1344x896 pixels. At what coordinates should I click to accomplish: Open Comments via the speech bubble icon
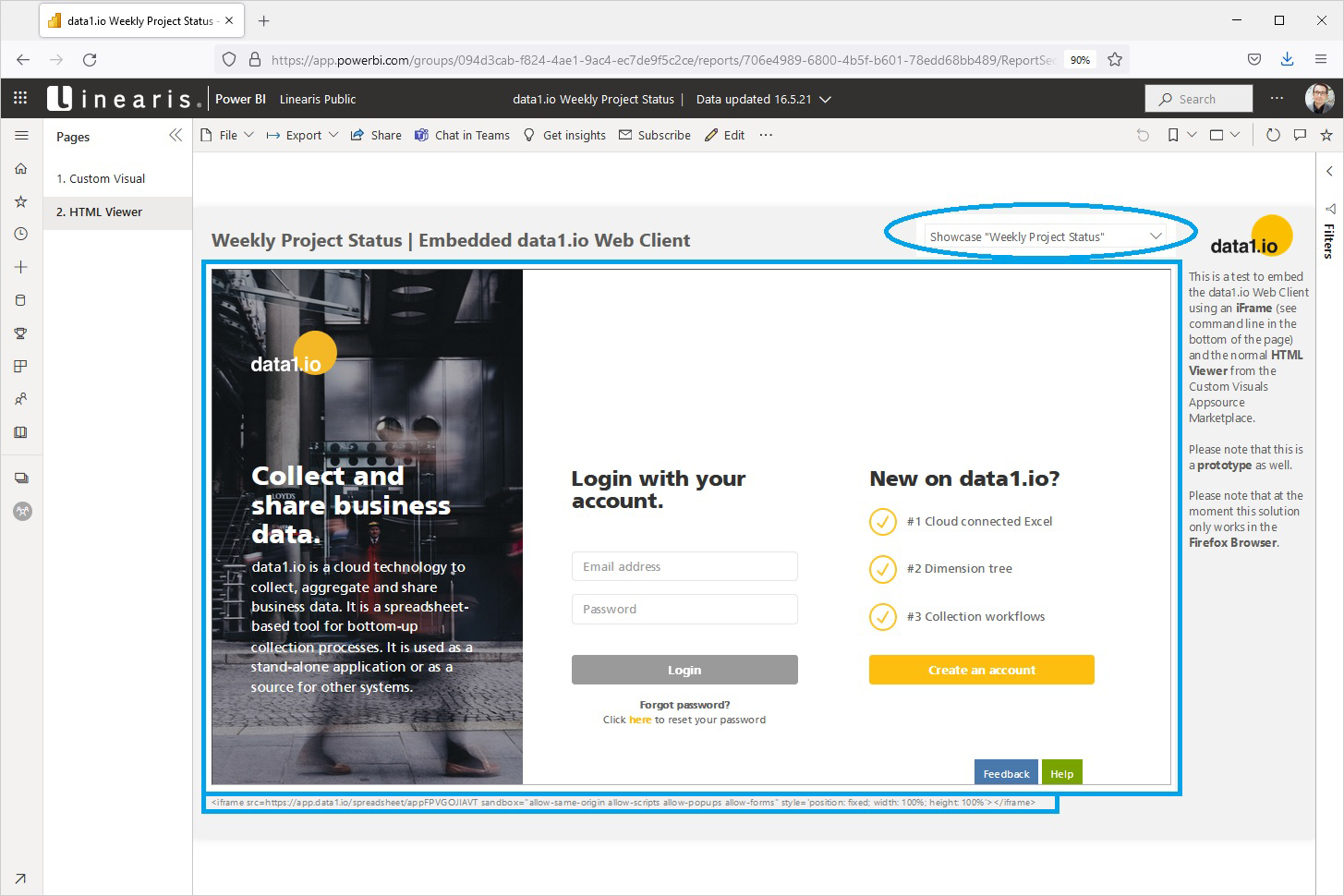[x=1300, y=134]
